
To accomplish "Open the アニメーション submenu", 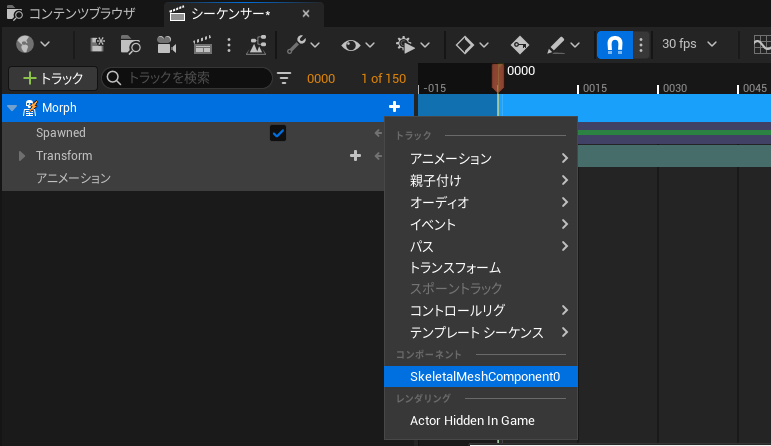I will [x=481, y=158].
